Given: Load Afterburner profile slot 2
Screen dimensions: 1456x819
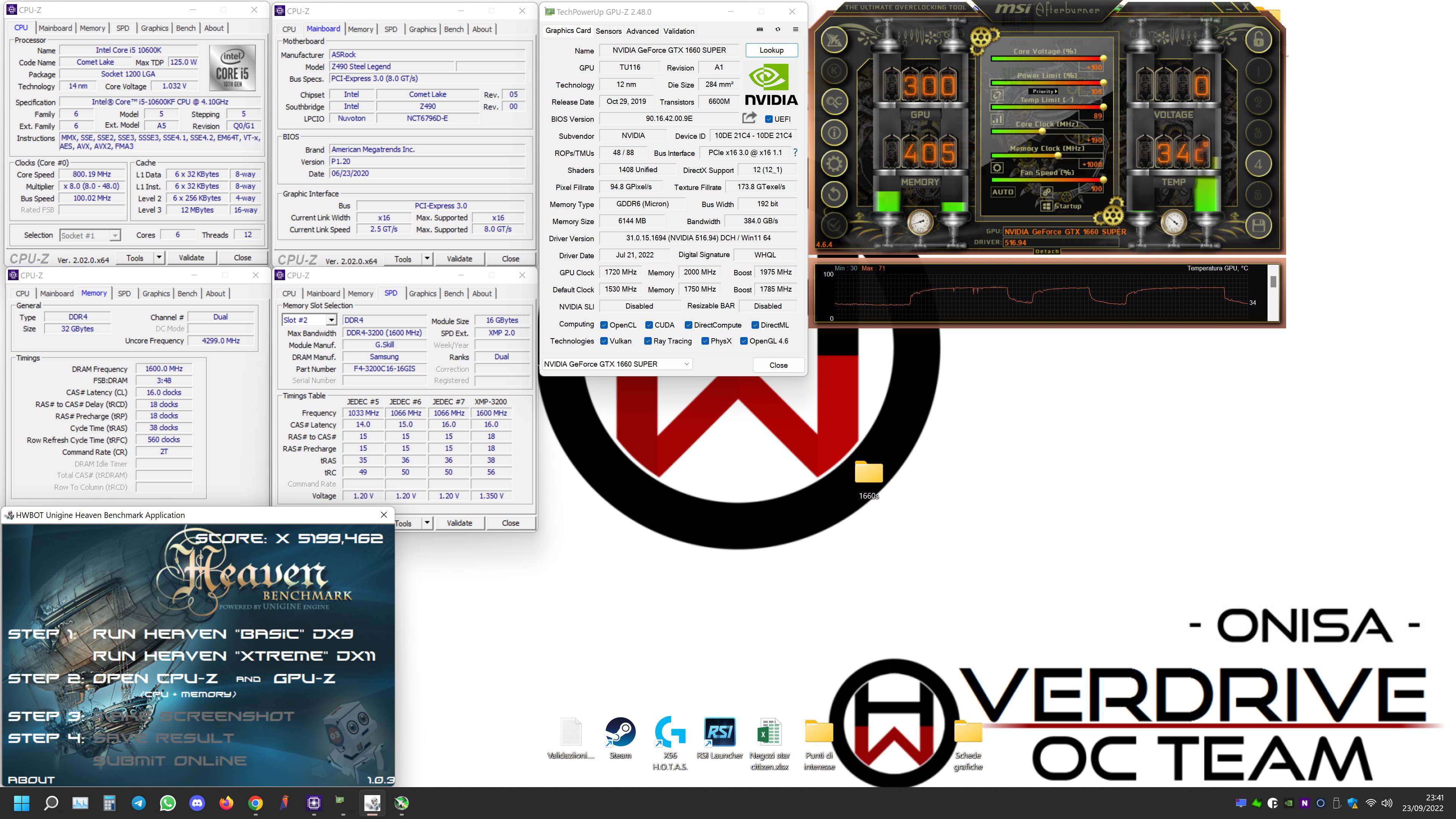Looking at the screenshot, I should coord(1258,102).
